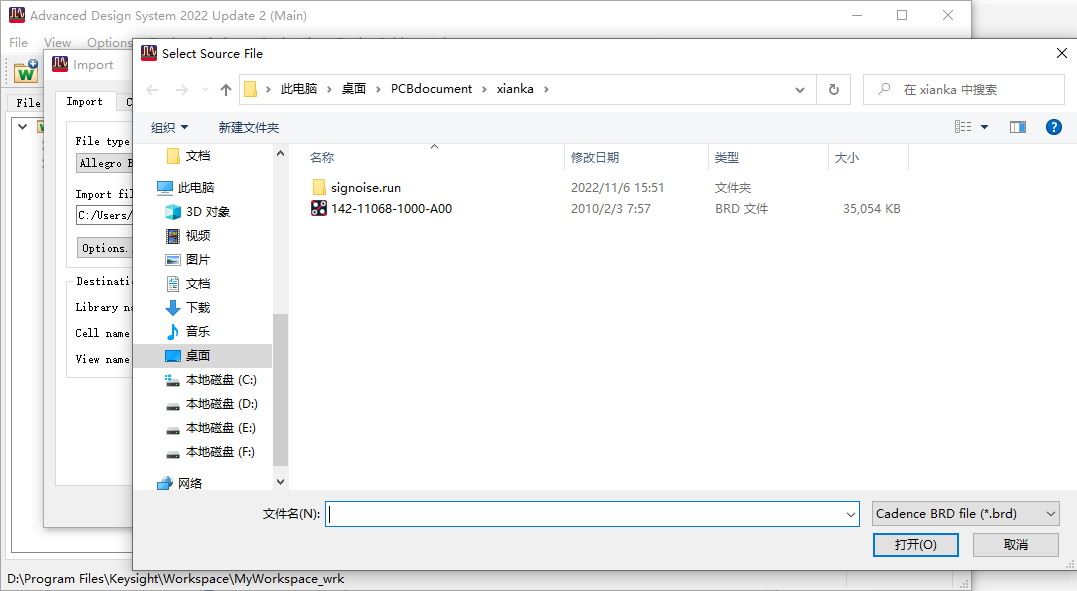Change the file view layout icon

pos(963,127)
